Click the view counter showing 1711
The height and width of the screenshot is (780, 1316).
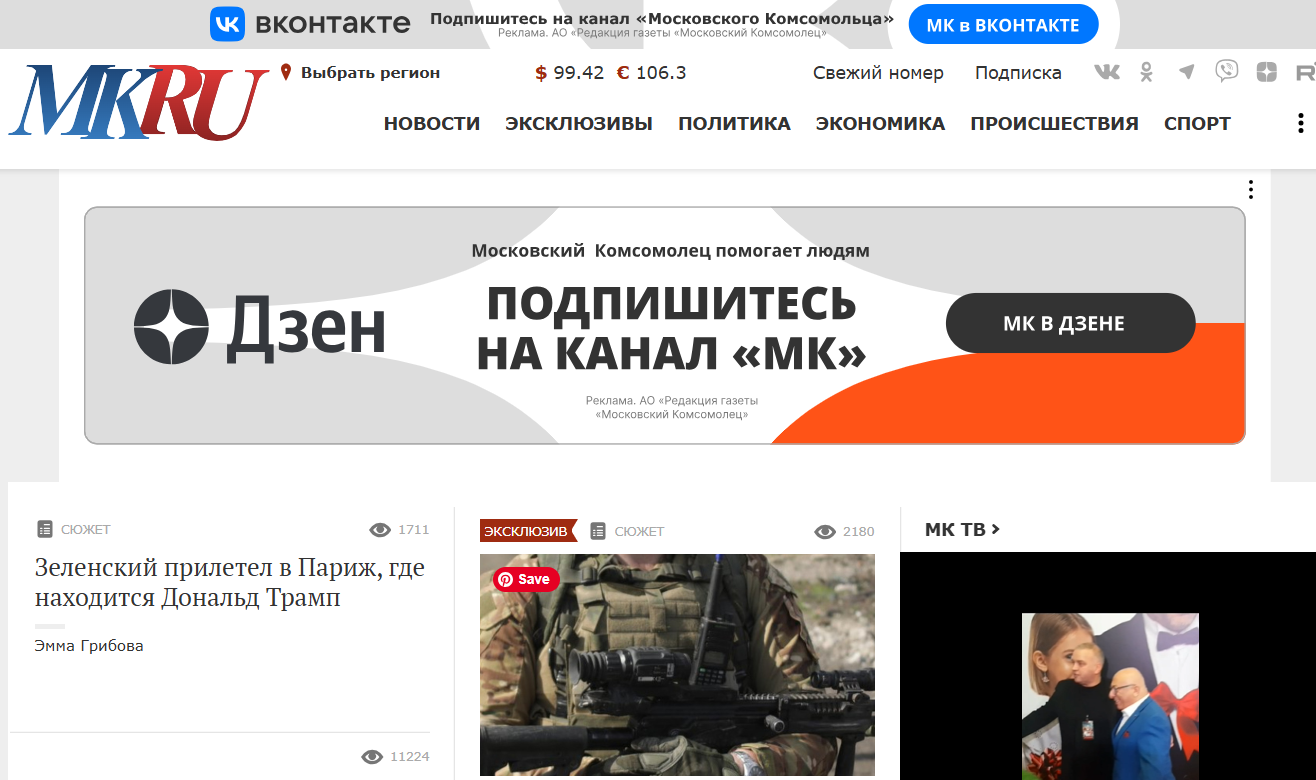[401, 529]
